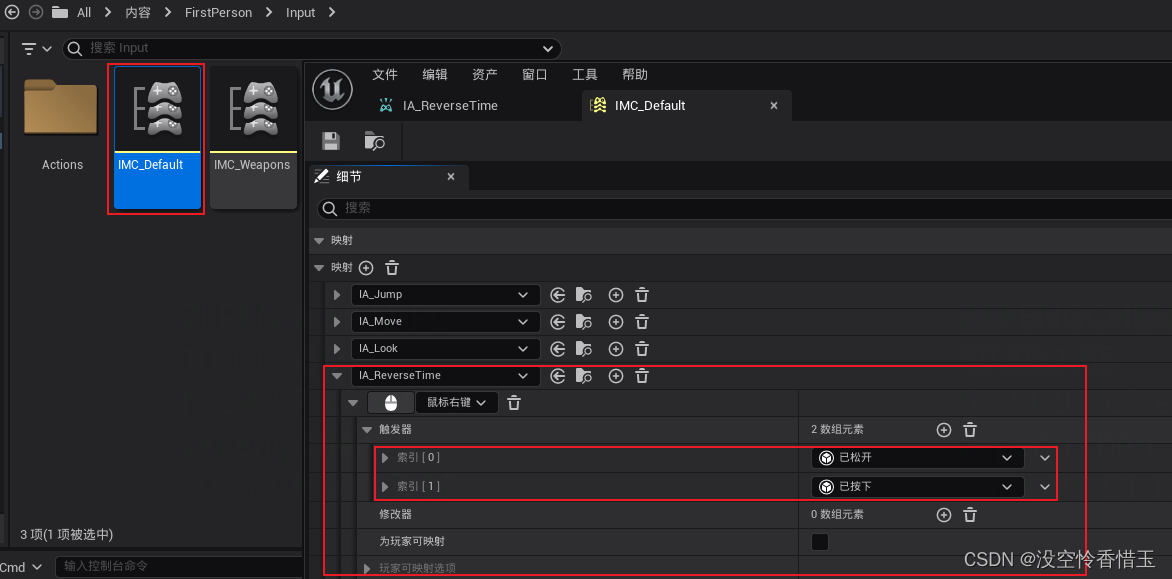The image size is (1172, 579).
Task: Save the IMC_Default asset
Action: pos(331,142)
